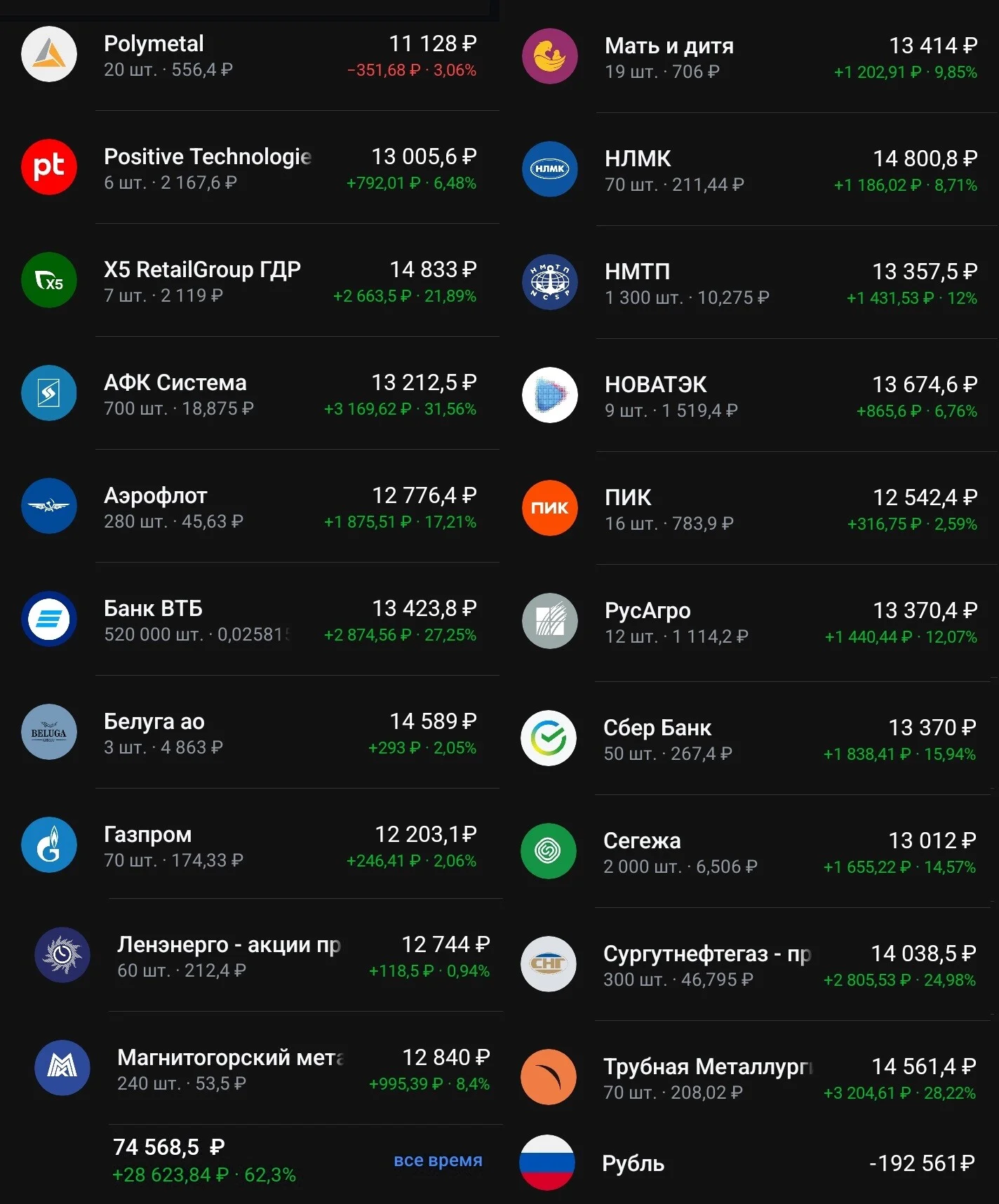Select the Мать и дитя logo
Viewport: 999px width, 1204px height.
550,56
